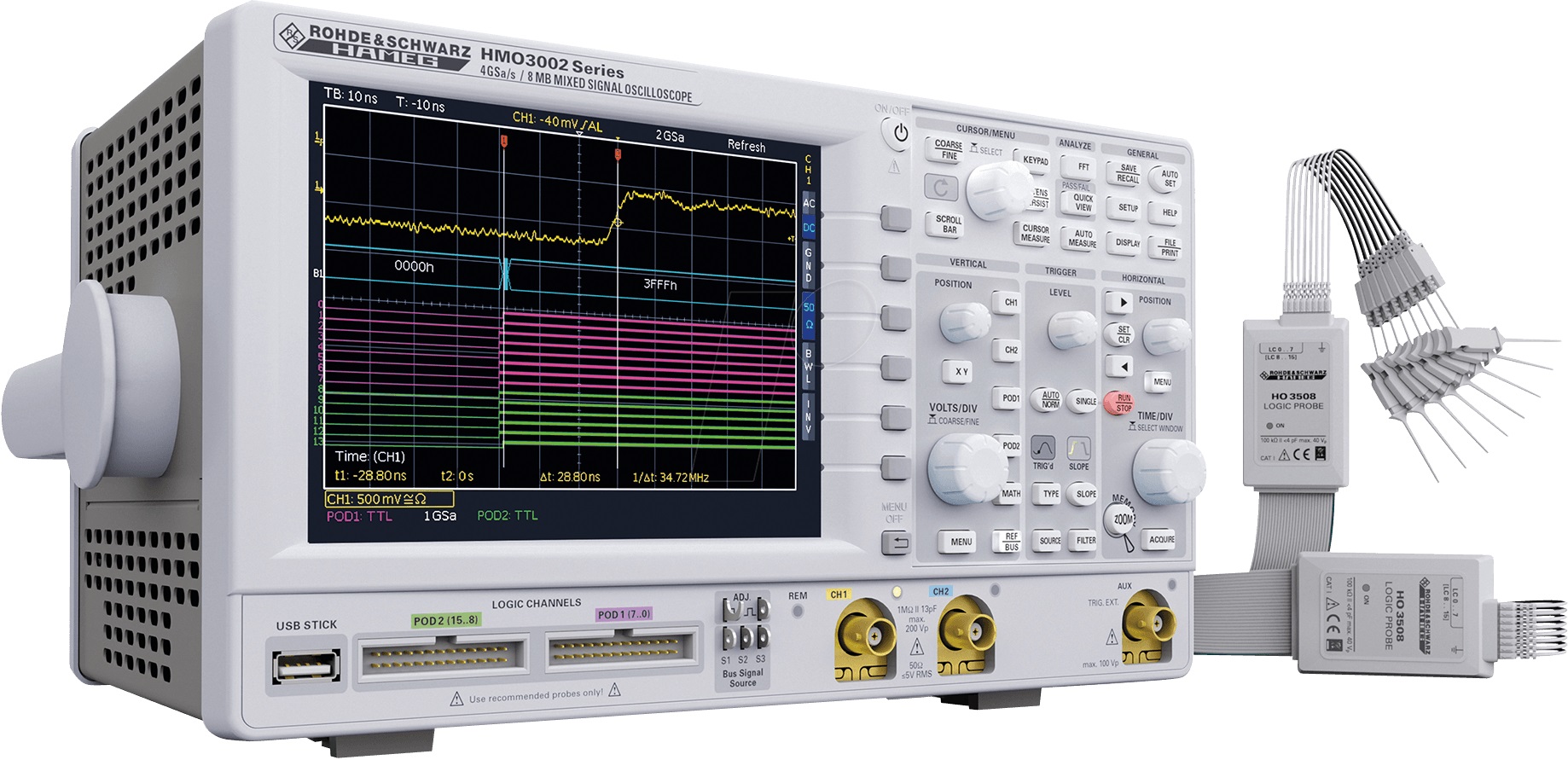The image size is (1568, 760).
Task: Click the warning triangle below power button
Action: [894, 168]
